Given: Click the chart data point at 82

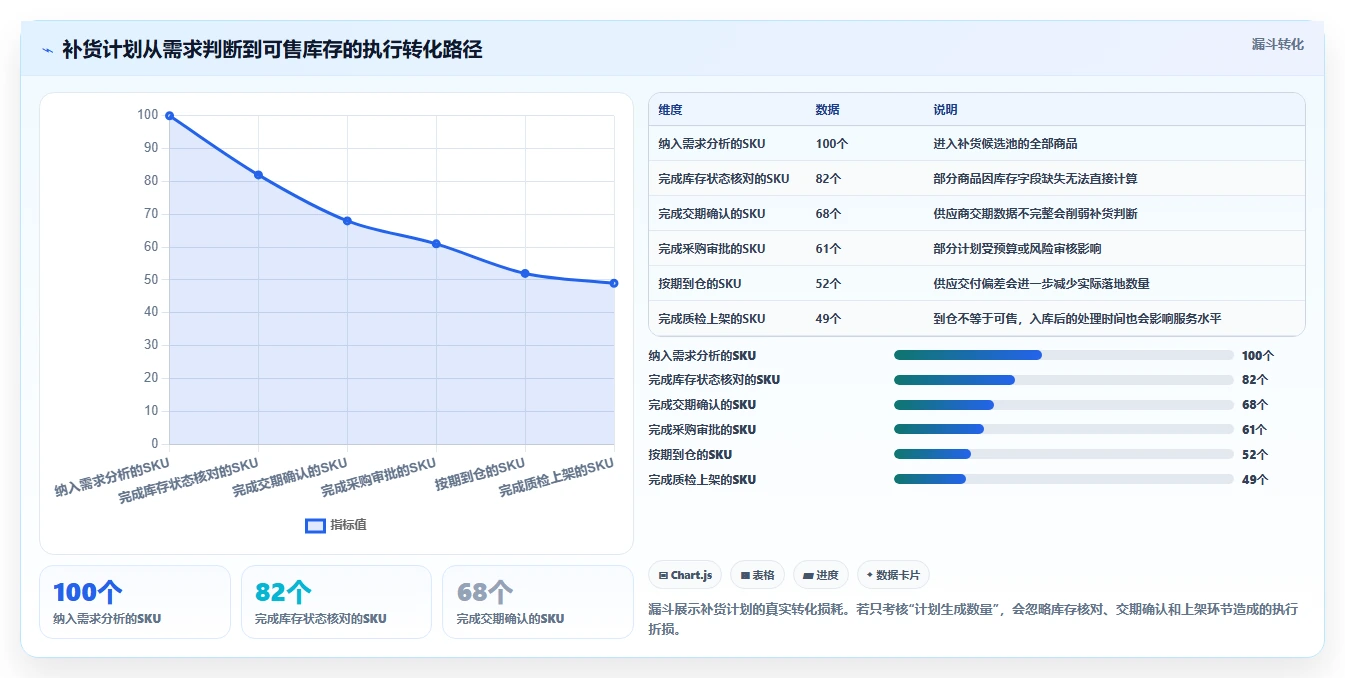Looking at the screenshot, I should point(258,175).
